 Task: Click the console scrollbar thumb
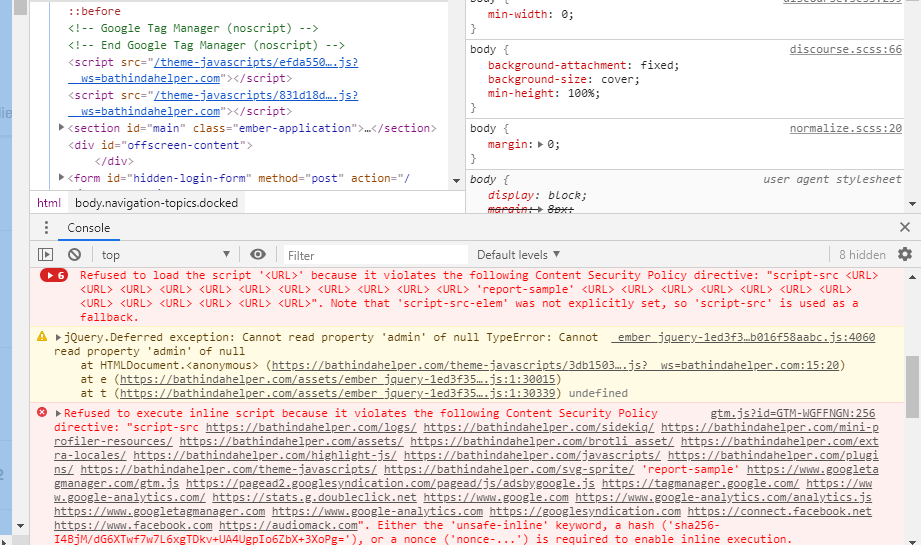click(912, 386)
